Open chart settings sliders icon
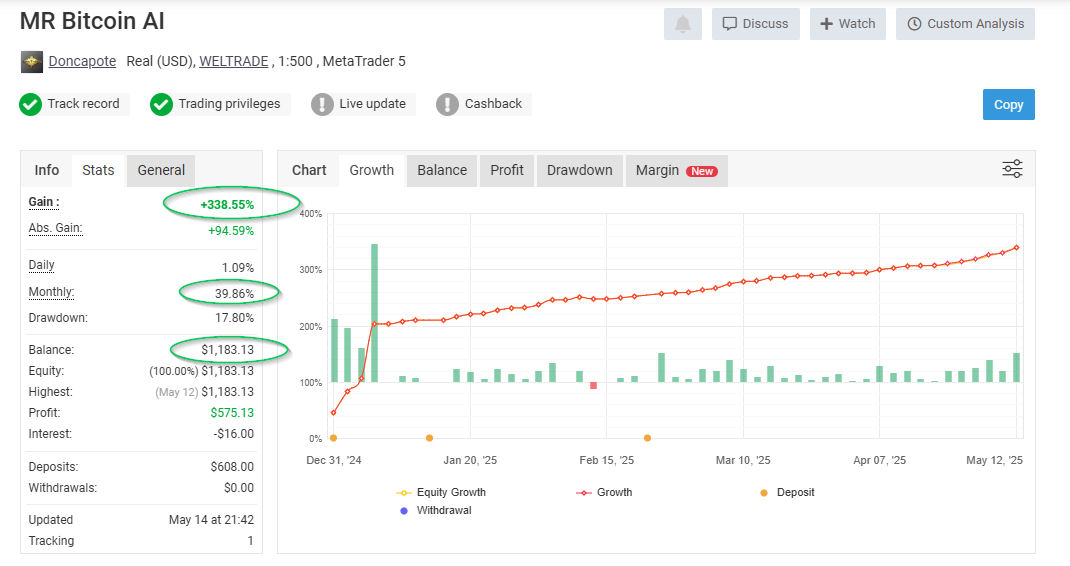The image size is (1070, 566). click(x=1012, y=169)
